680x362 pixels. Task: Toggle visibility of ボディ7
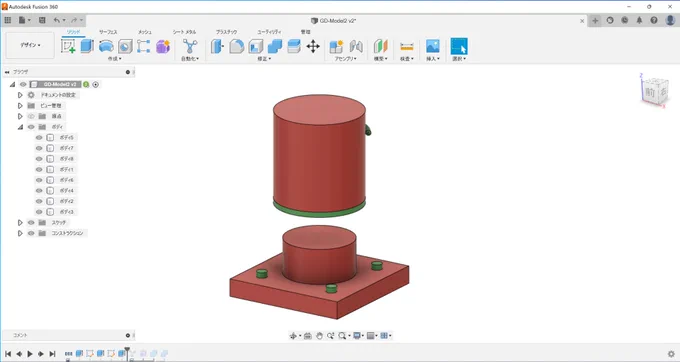click(x=39, y=148)
